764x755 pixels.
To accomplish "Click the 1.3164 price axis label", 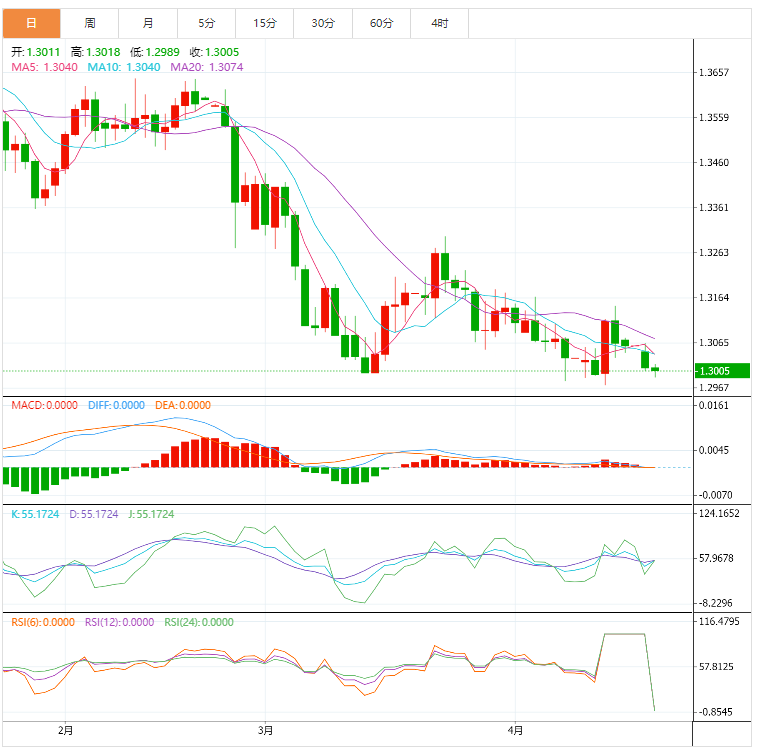I will (x=714, y=298).
